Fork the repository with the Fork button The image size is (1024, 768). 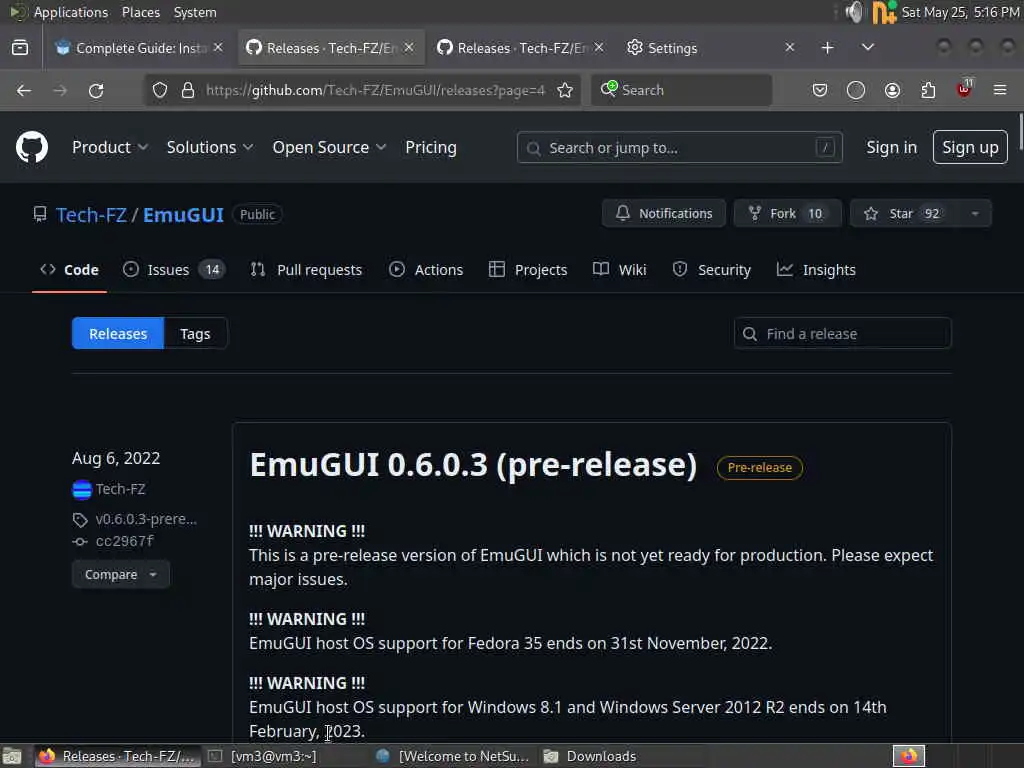click(x=787, y=214)
